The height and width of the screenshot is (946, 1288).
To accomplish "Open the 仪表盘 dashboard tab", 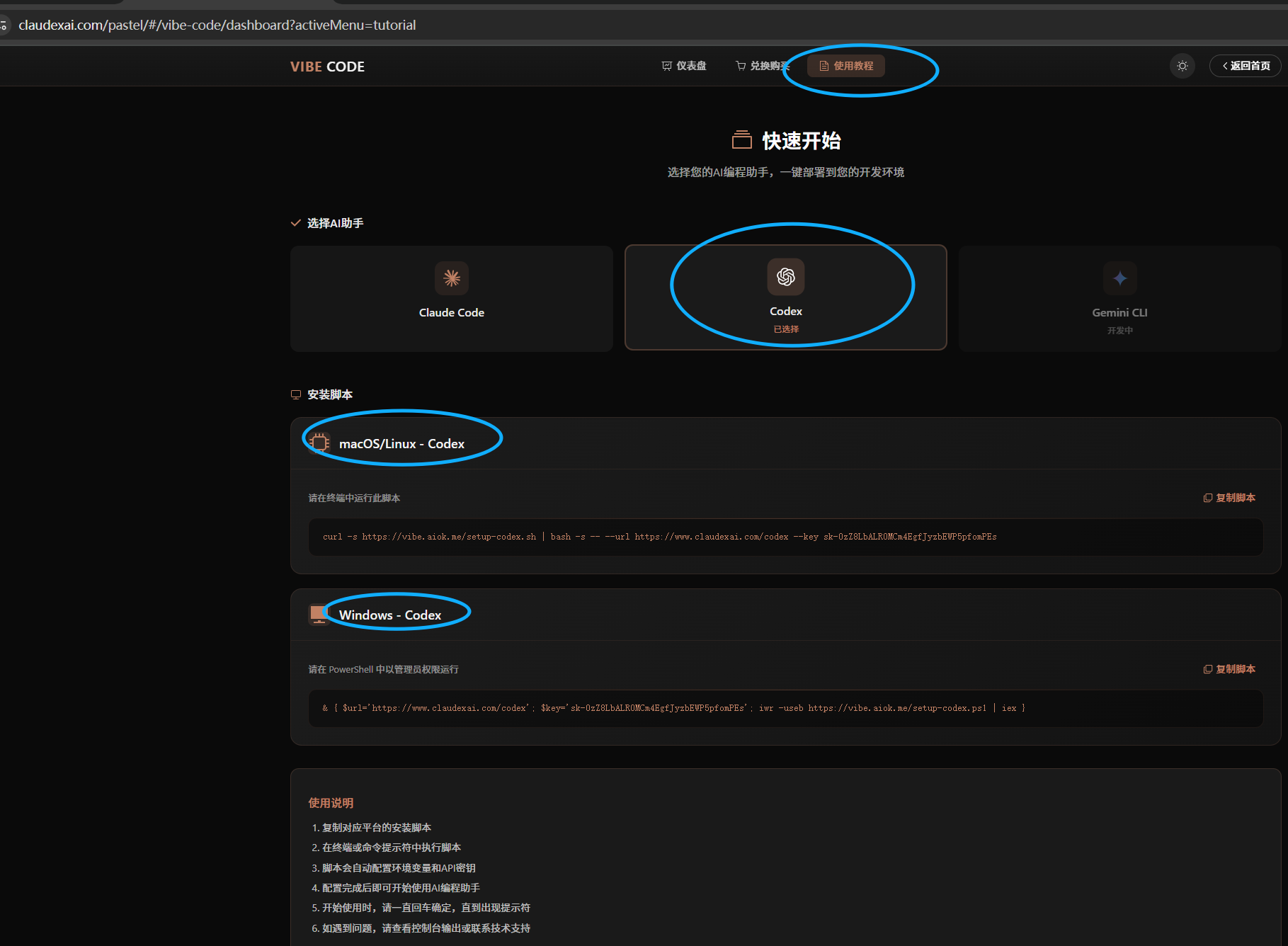I will (684, 66).
